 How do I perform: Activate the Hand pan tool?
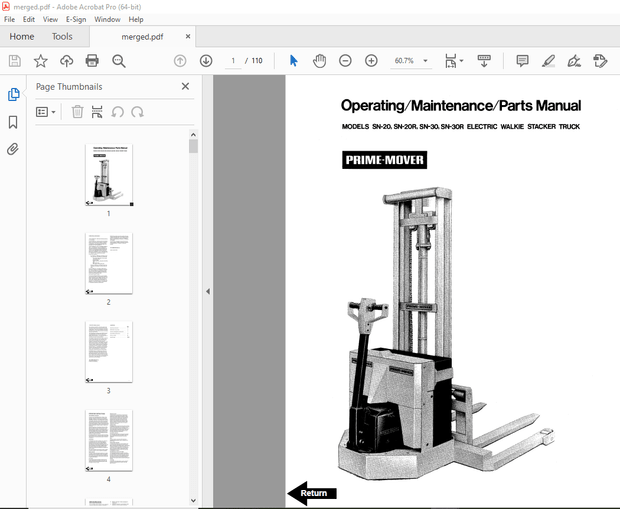[x=319, y=61]
